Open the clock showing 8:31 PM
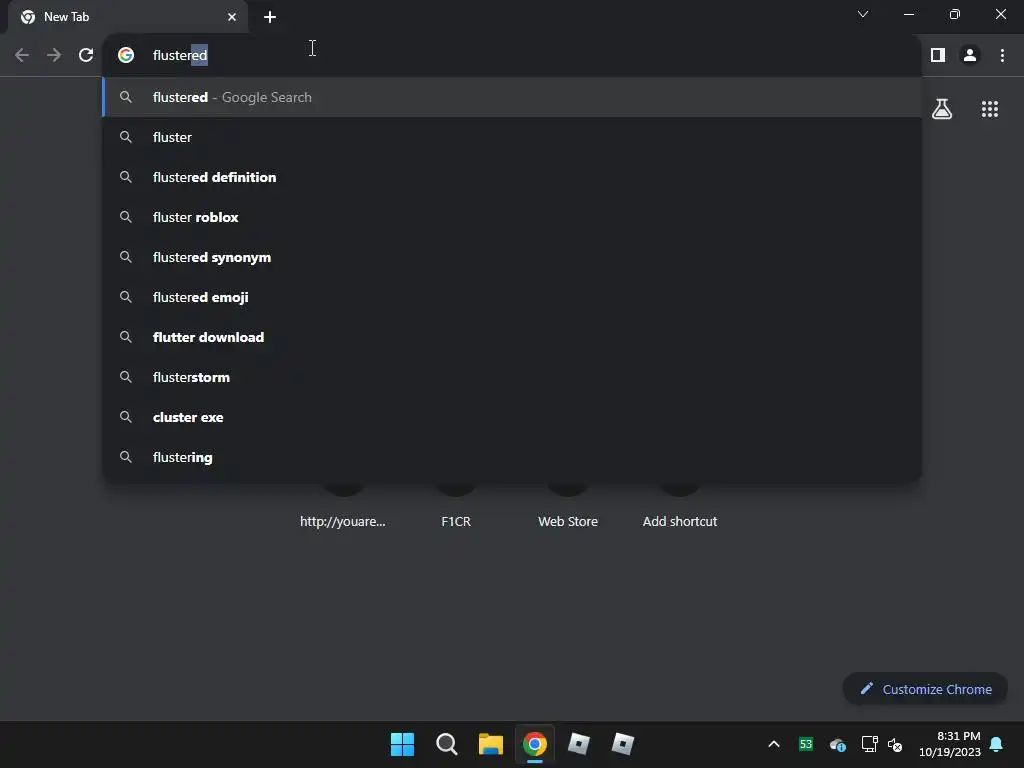Viewport: 1024px width, 768px height. [950, 744]
